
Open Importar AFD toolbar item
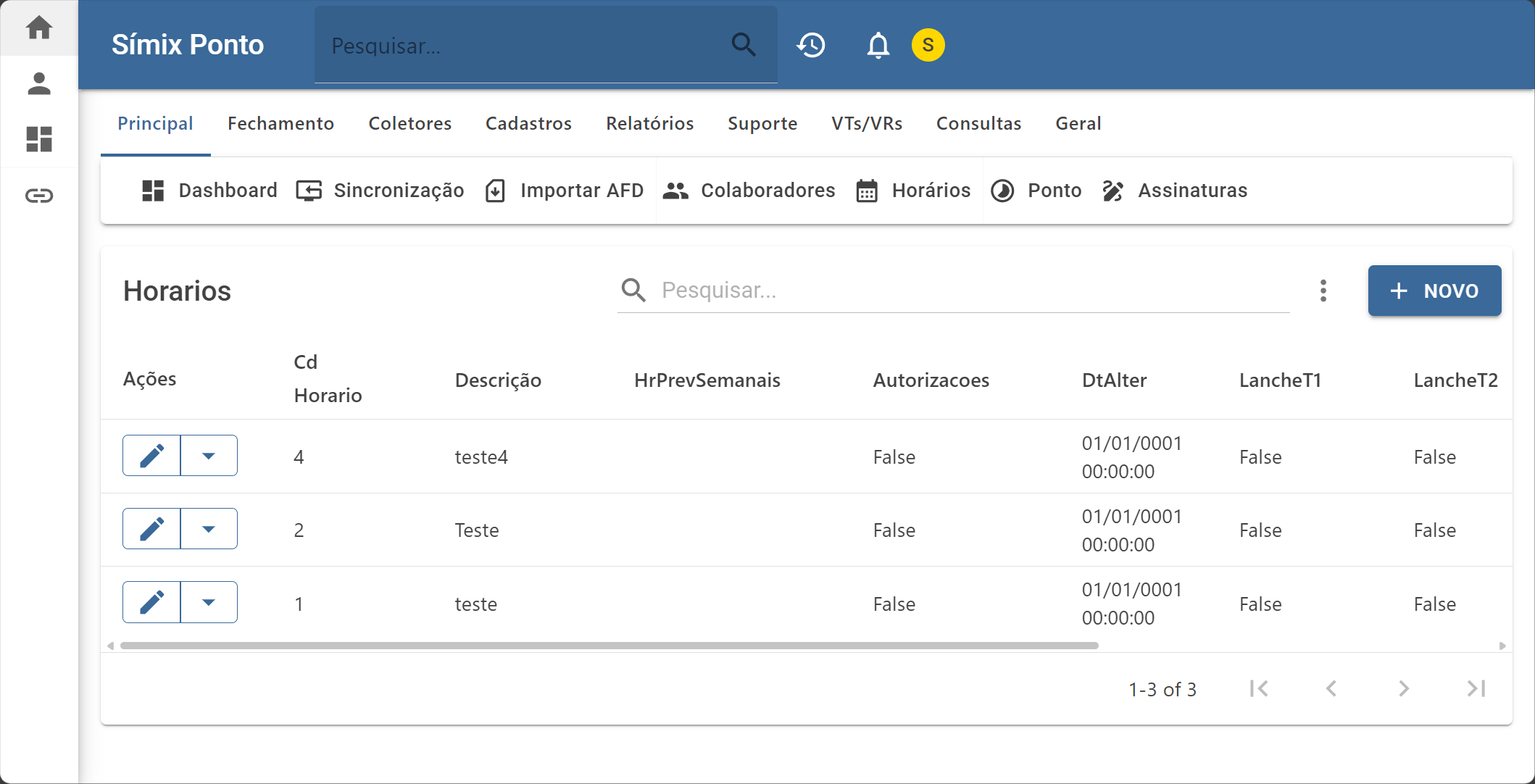tap(565, 191)
